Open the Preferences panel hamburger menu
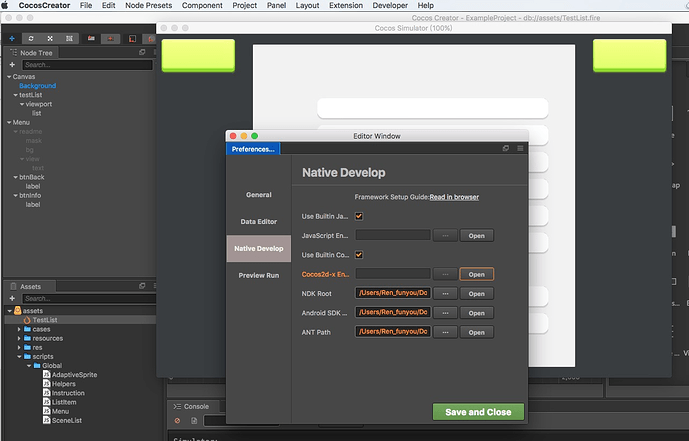 (520, 148)
